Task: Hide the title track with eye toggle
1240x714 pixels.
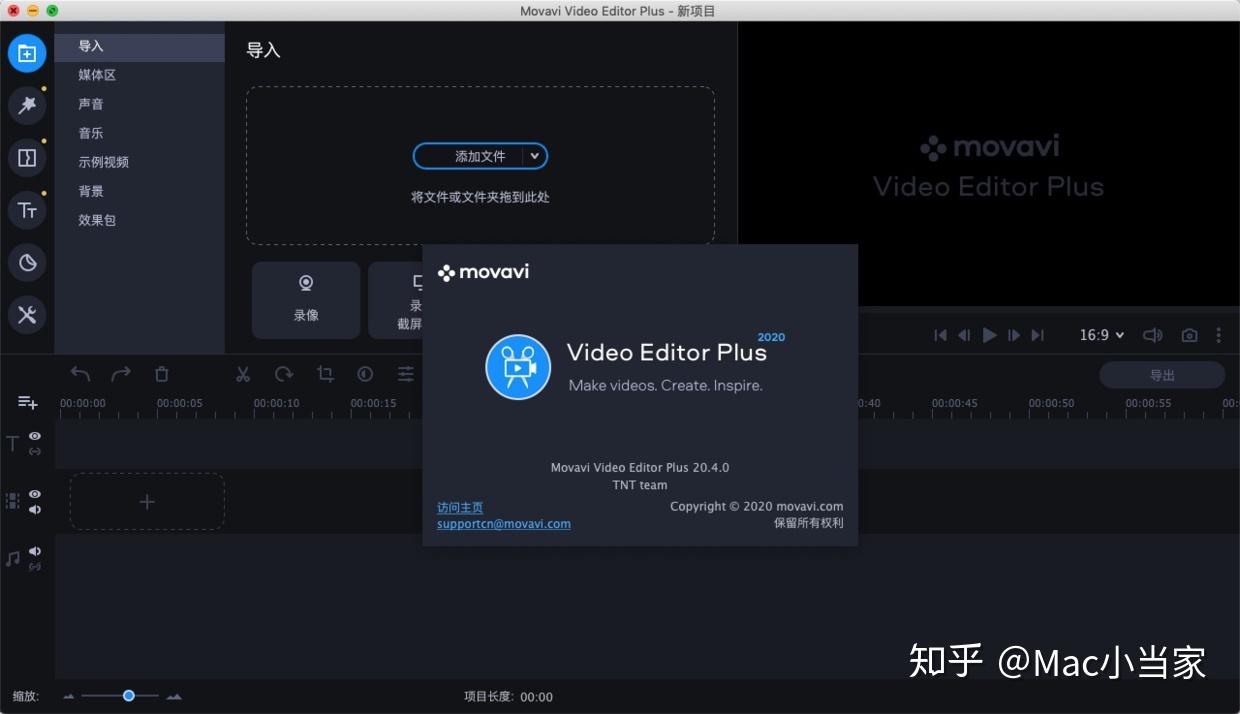Action: pos(34,436)
